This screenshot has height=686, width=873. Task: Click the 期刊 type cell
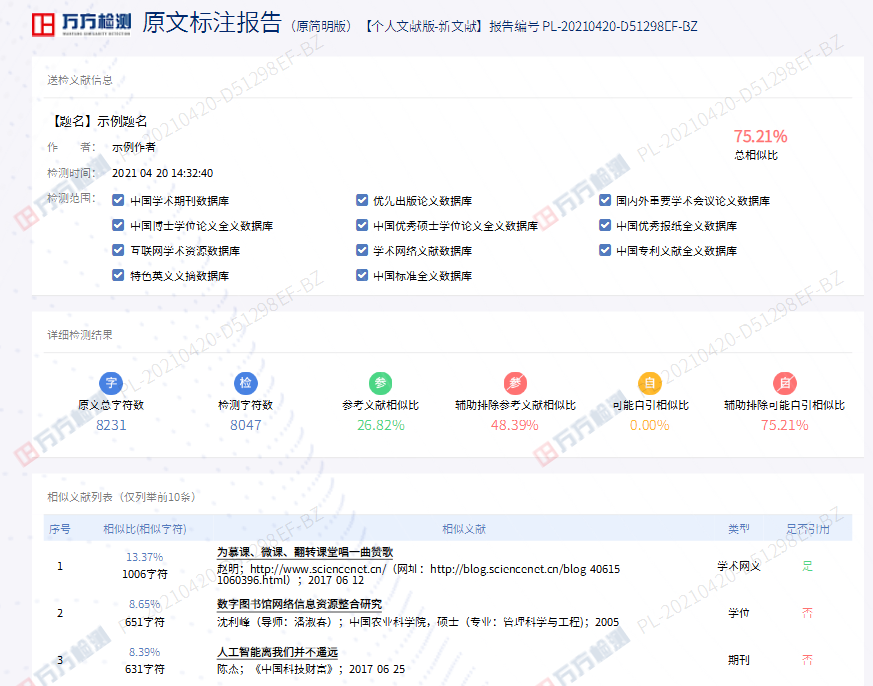tap(739, 660)
